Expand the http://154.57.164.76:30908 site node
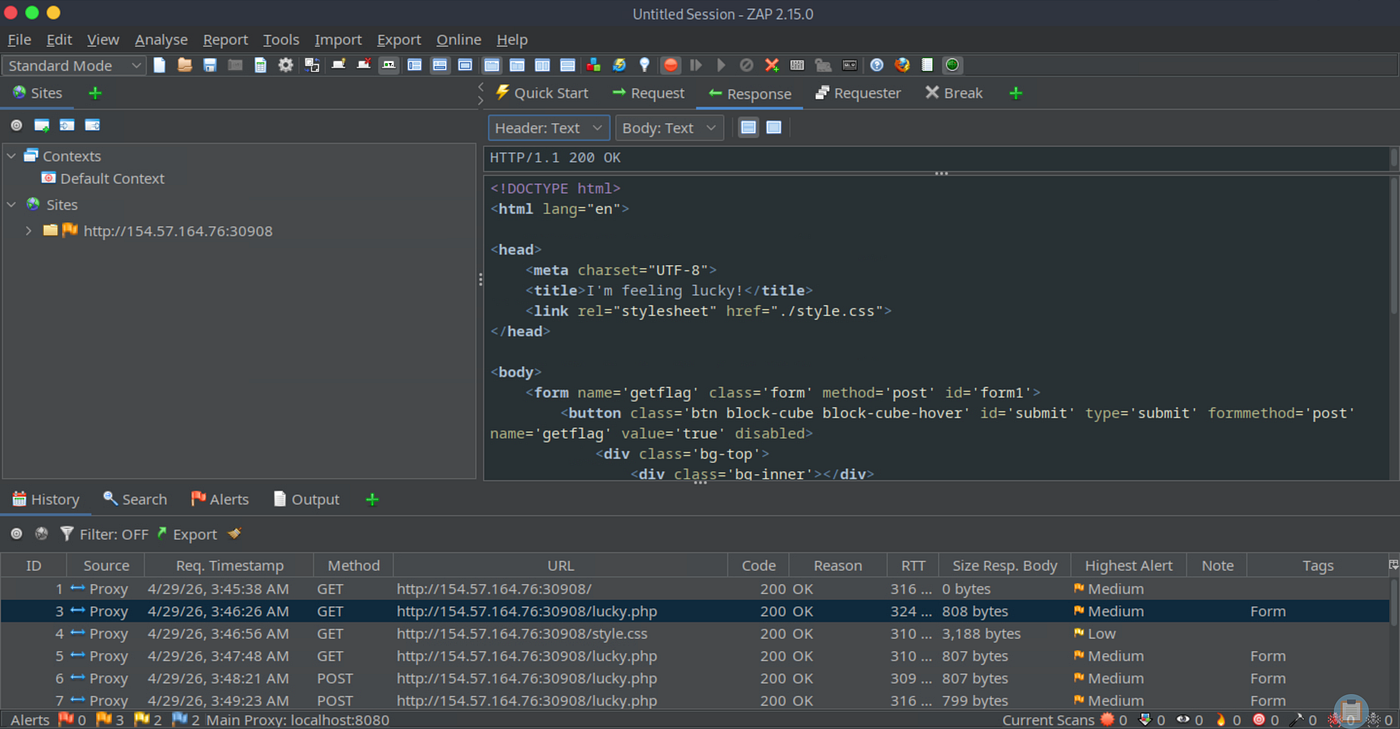 29,231
